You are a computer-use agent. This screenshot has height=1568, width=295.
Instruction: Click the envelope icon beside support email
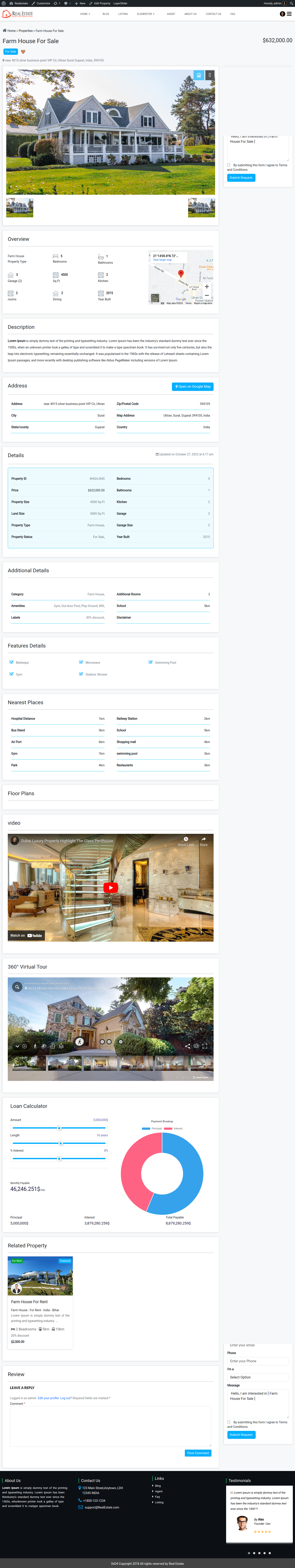[81, 1507]
